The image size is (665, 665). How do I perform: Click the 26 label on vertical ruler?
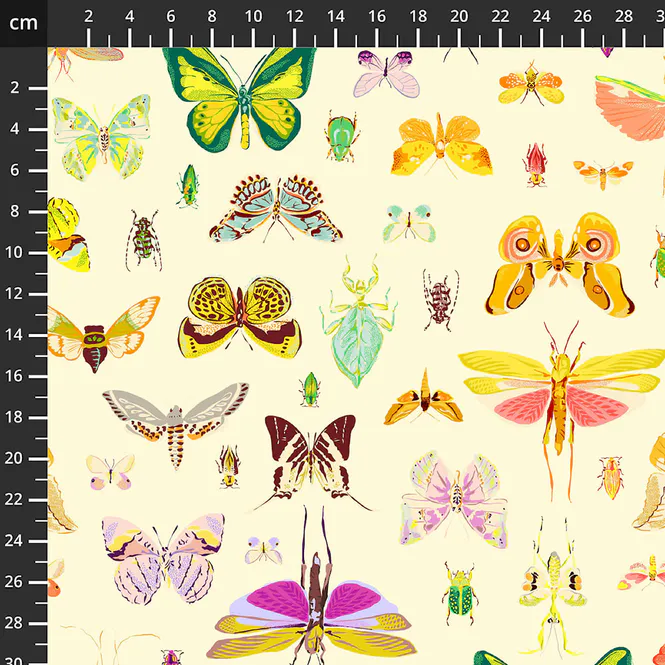pyautogui.click(x=13, y=582)
